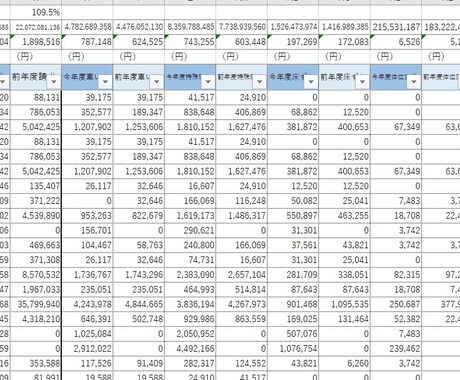Select the cell containing 250,687
460x380 pixels.
[396, 304]
